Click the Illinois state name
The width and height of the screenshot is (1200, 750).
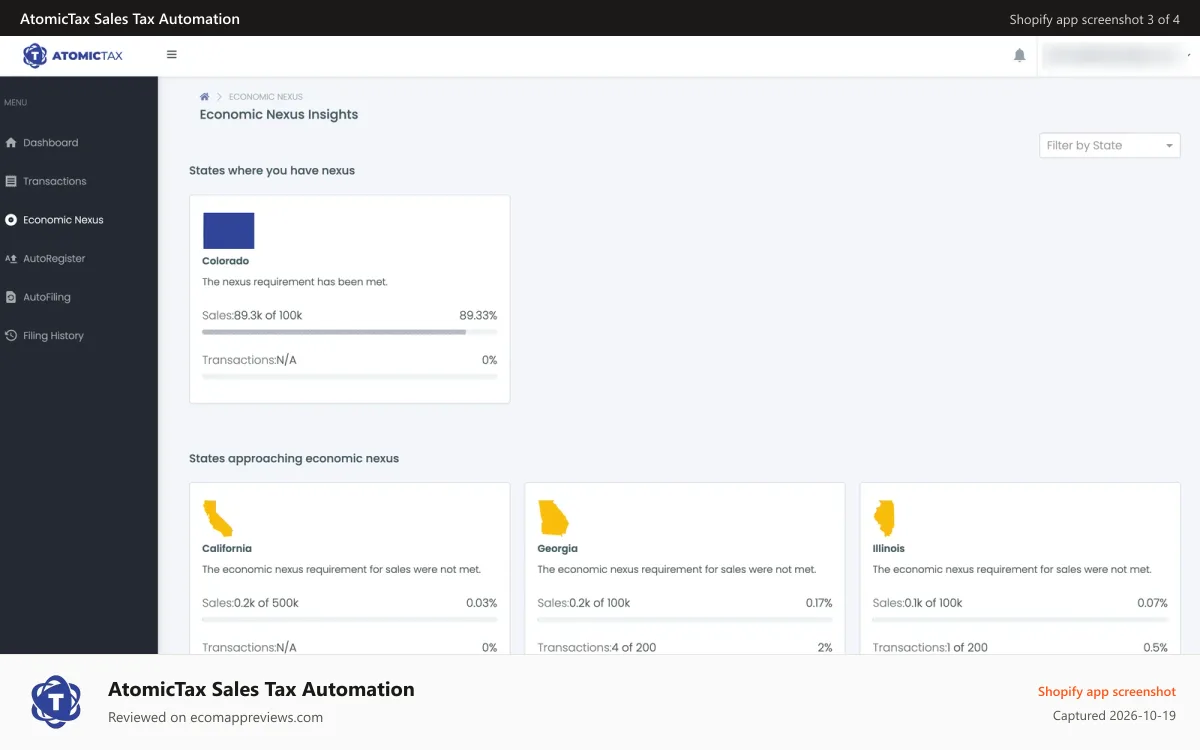coord(889,549)
